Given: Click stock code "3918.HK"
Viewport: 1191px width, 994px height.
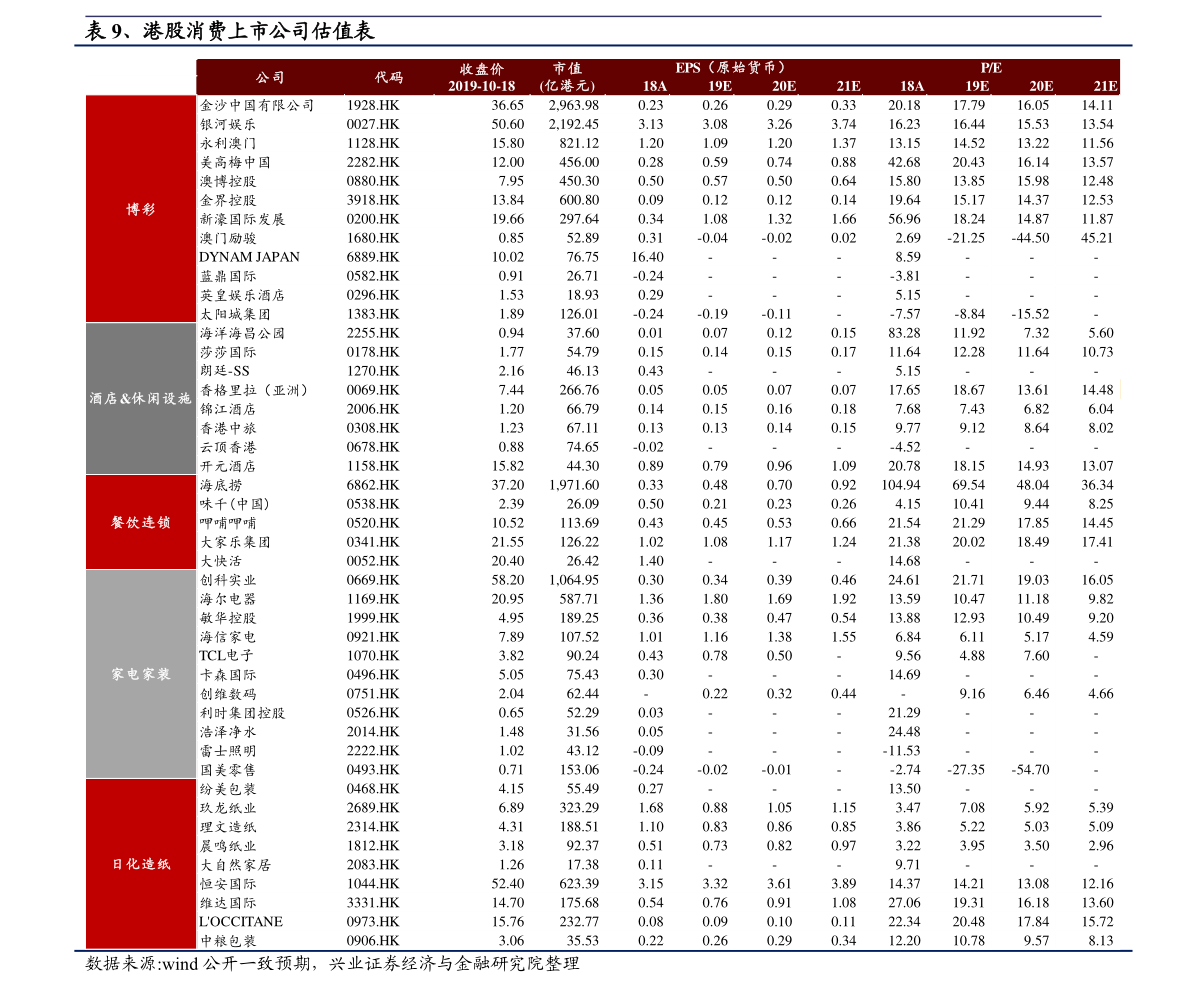Looking at the screenshot, I should pos(373,200).
